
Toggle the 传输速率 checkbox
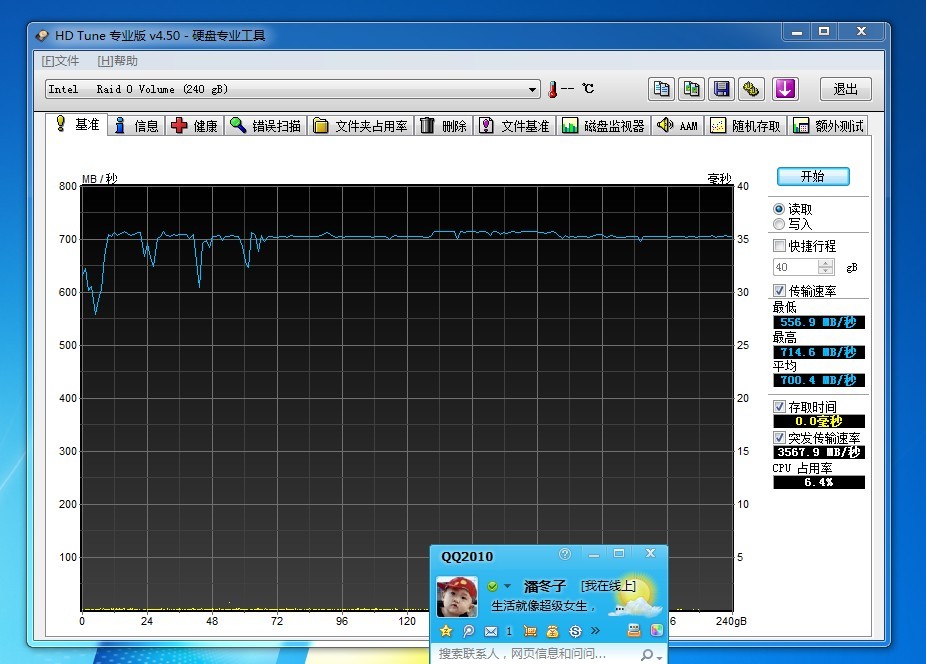coord(780,291)
